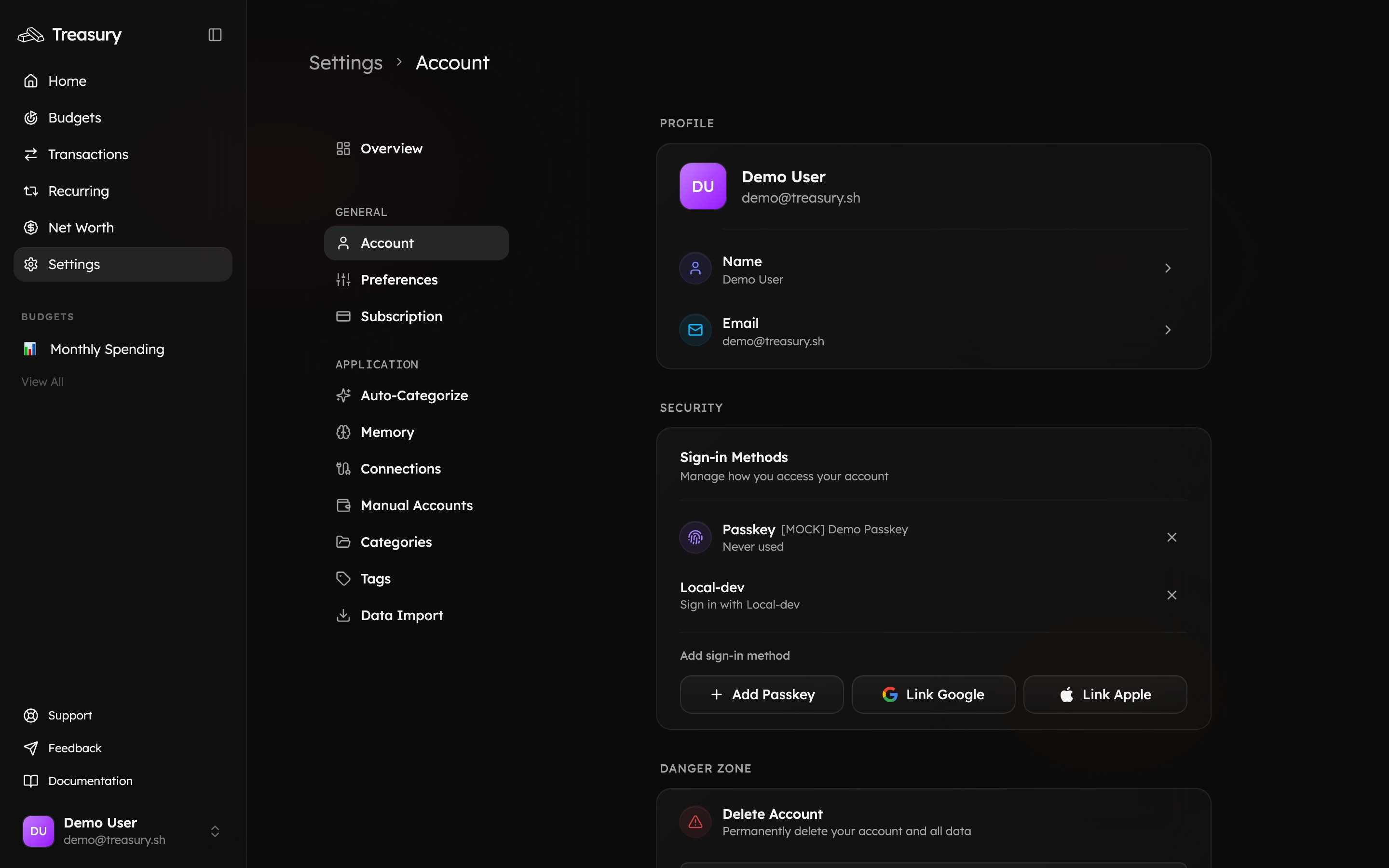The height and width of the screenshot is (868, 1389).
Task: Collapse the sidebar with the panel icon
Action: click(x=215, y=35)
